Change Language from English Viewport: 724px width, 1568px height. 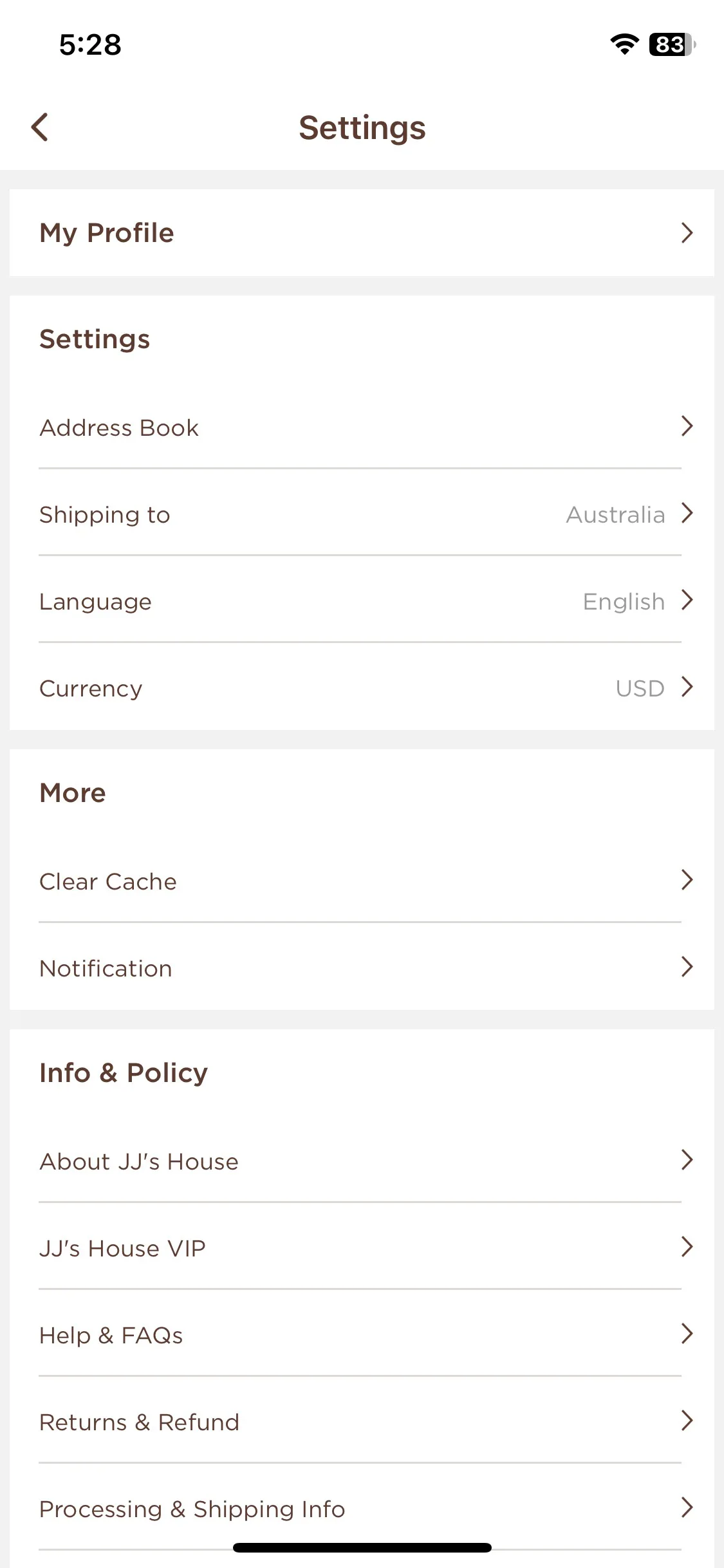pos(362,601)
